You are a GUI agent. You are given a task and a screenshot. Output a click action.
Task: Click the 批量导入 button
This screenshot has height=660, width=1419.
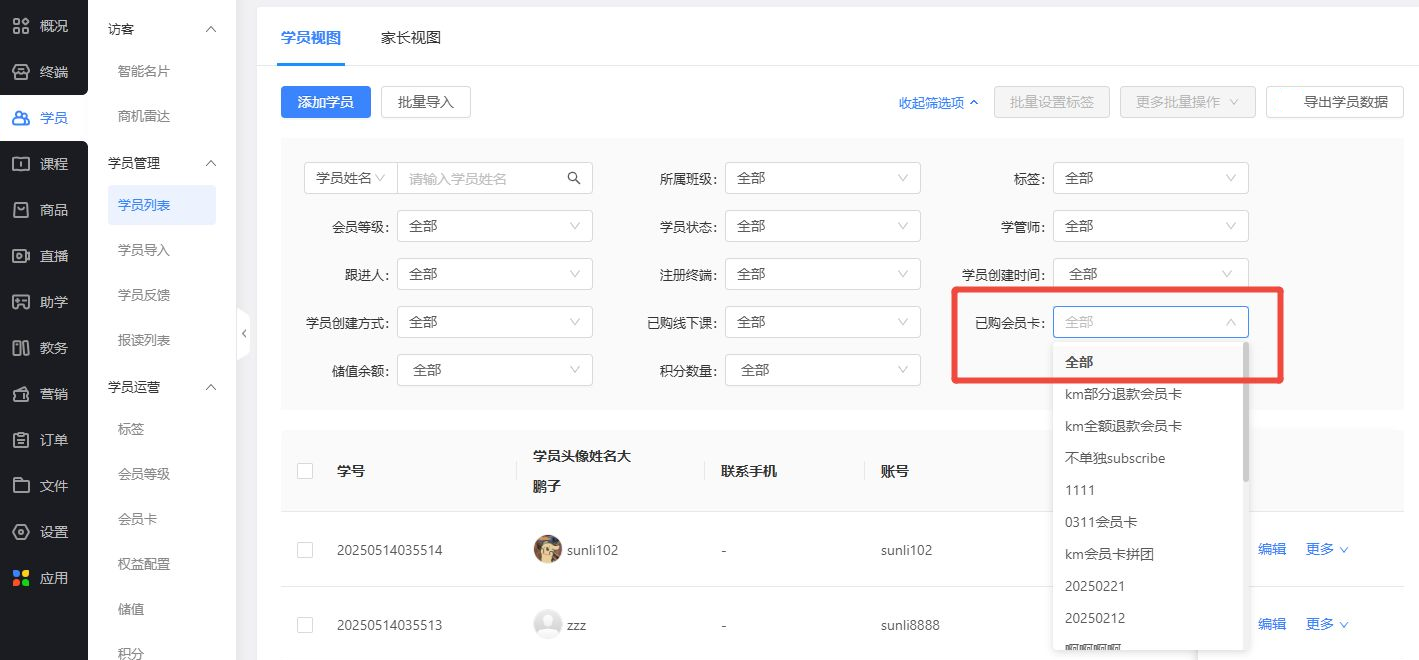[x=426, y=102]
